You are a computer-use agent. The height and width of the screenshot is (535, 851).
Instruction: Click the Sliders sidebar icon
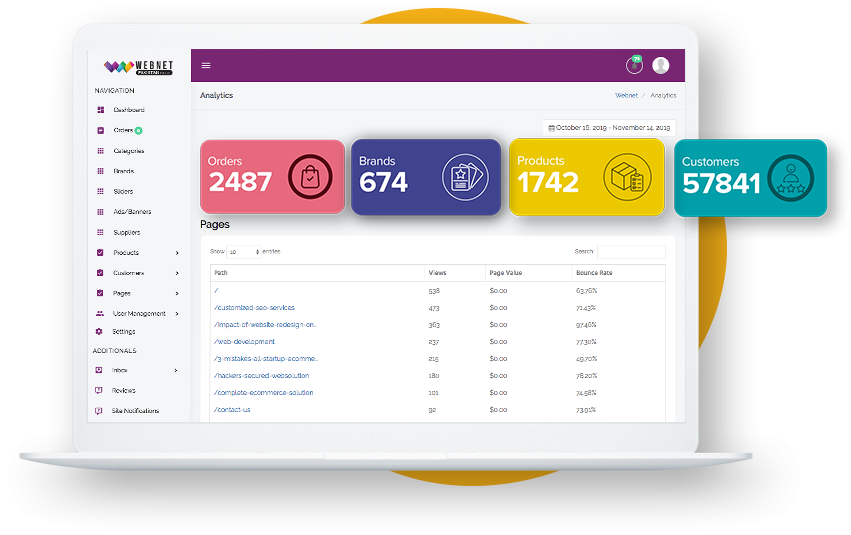pos(100,192)
